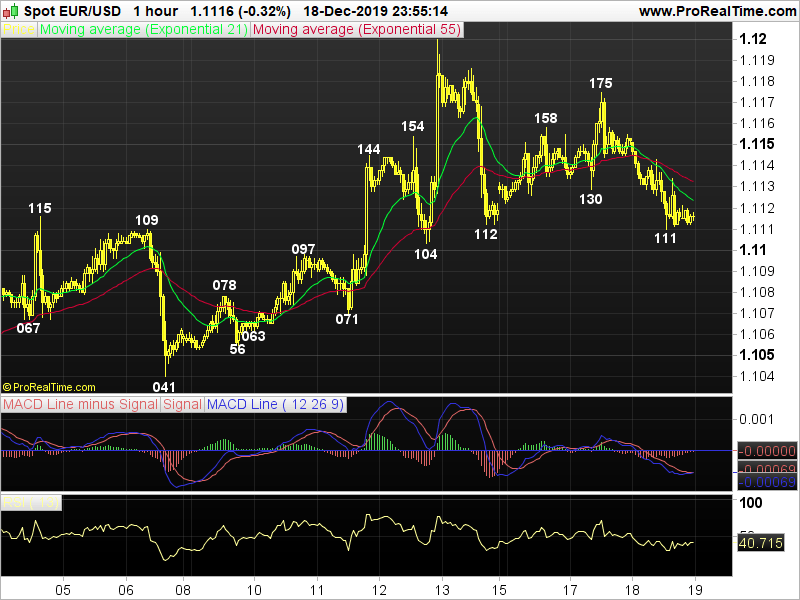This screenshot has height=600, width=800.
Task: Click the 1.105 price axis label
Action: [x=757, y=355]
